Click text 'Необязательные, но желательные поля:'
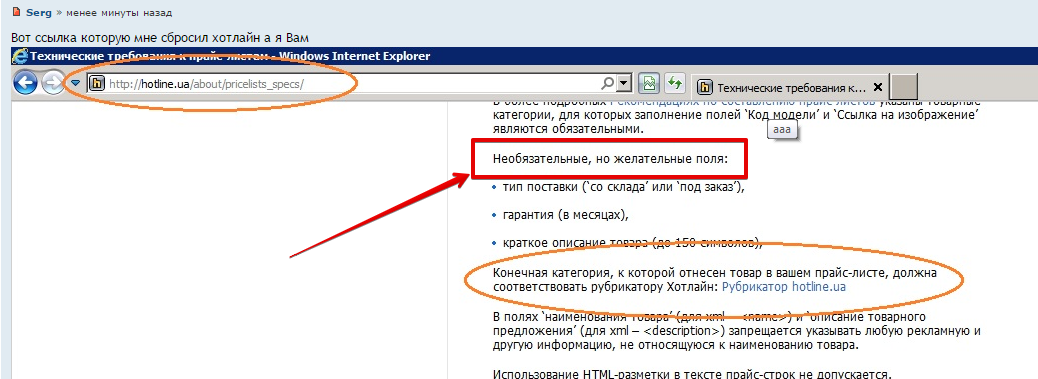Screen dimensions: 1038x379 point(610,159)
